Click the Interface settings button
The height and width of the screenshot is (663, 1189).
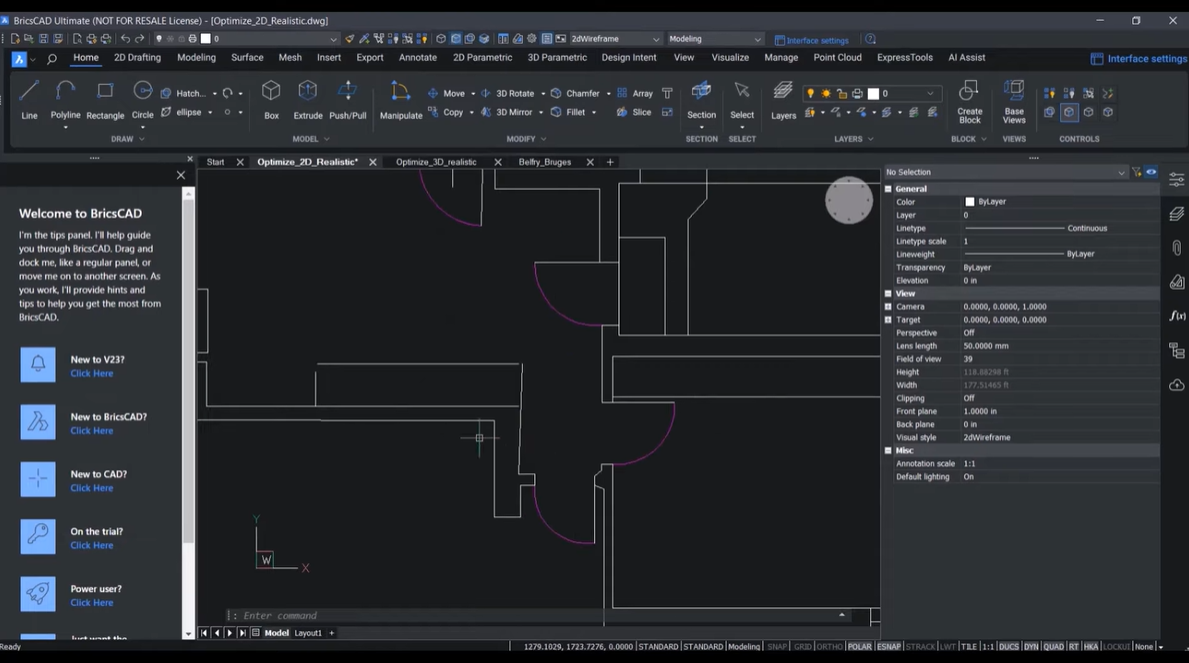1139,59
